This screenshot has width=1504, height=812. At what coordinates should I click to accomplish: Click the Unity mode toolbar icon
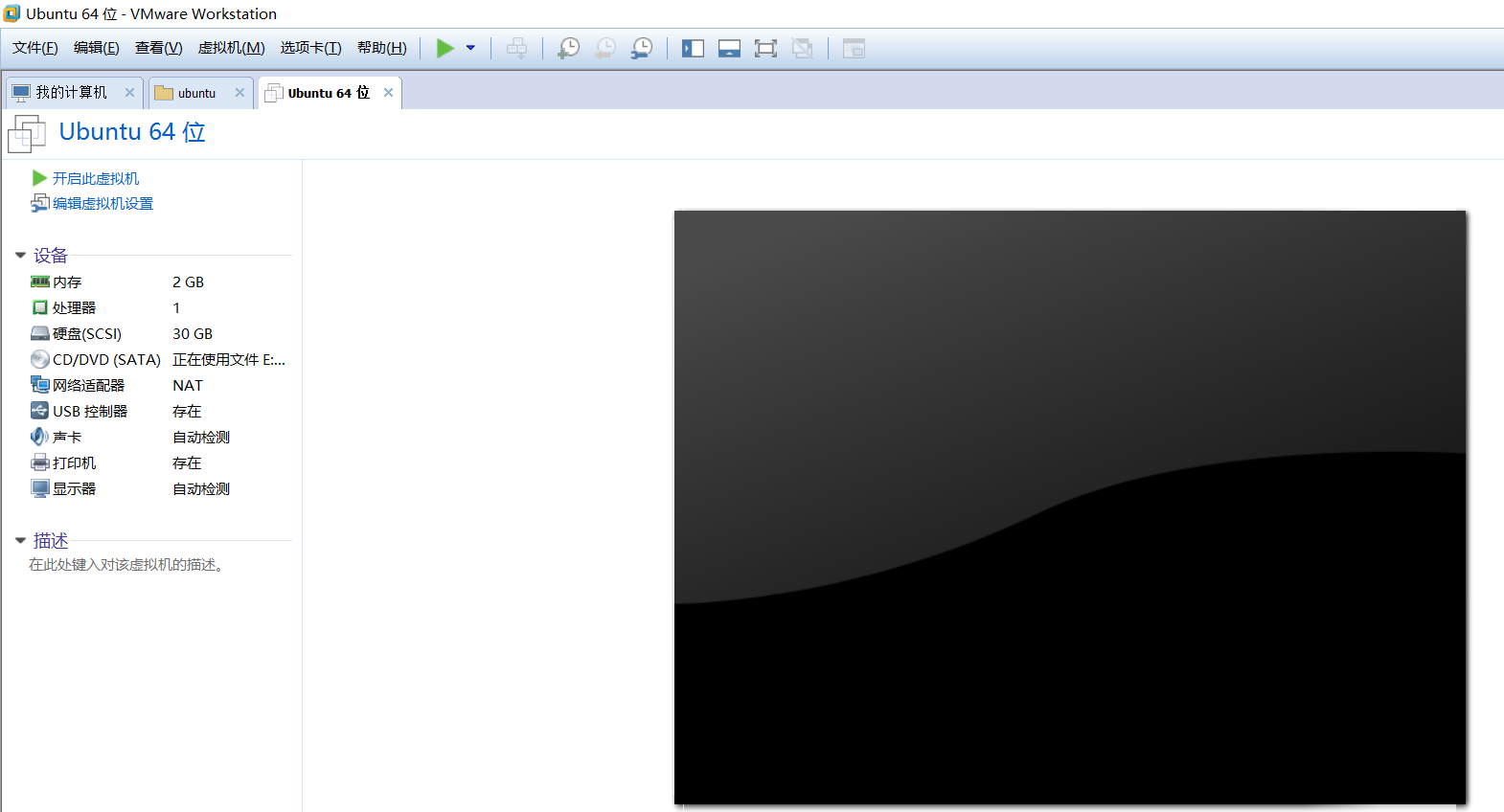pyautogui.click(x=803, y=48)
